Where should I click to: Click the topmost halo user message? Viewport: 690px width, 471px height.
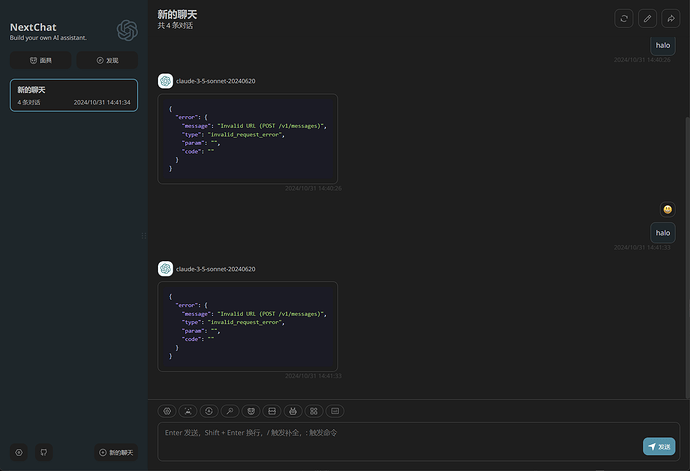663,45
